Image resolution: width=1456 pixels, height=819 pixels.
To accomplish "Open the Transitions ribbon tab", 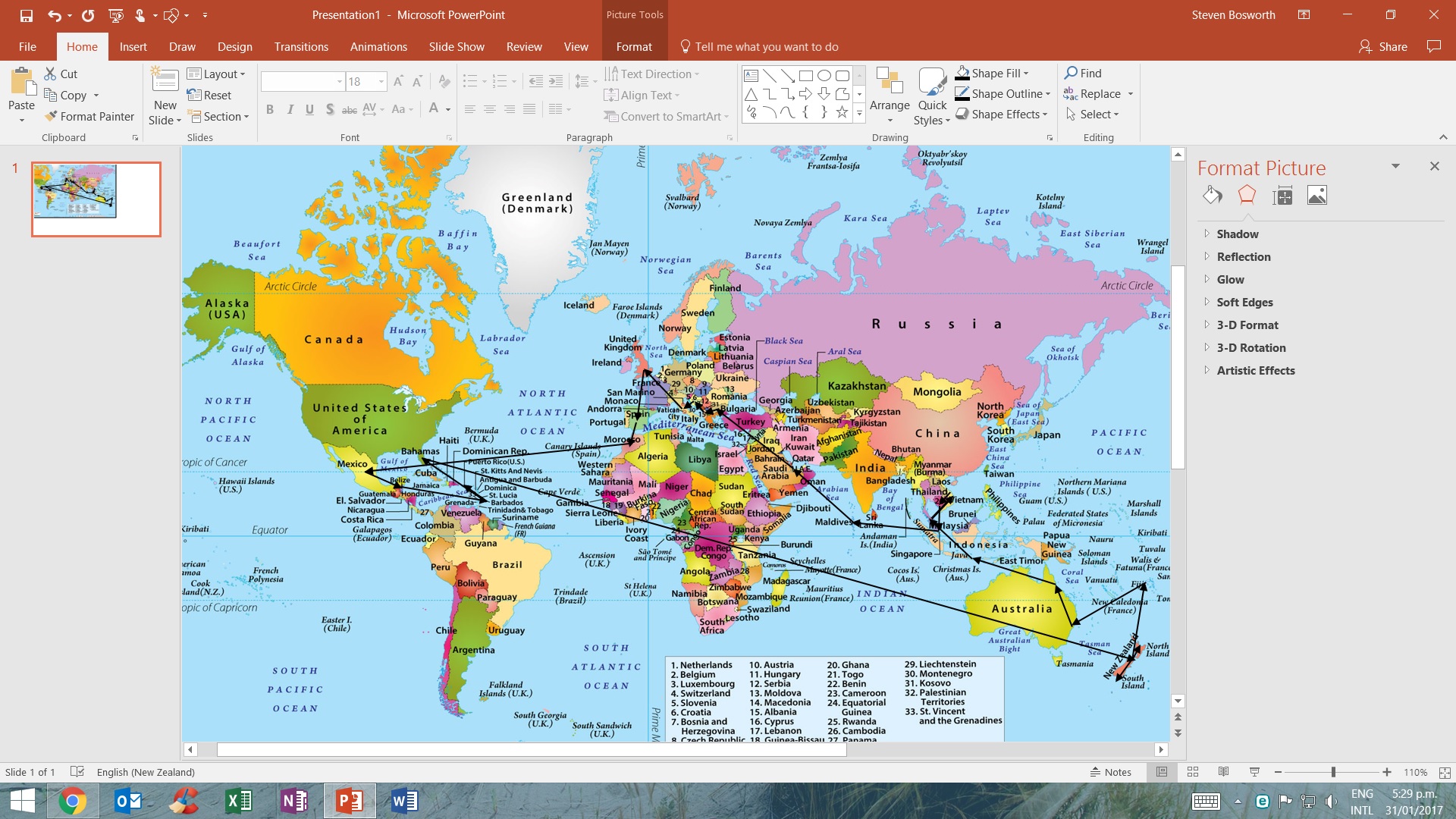I will [x=301, y=47].
